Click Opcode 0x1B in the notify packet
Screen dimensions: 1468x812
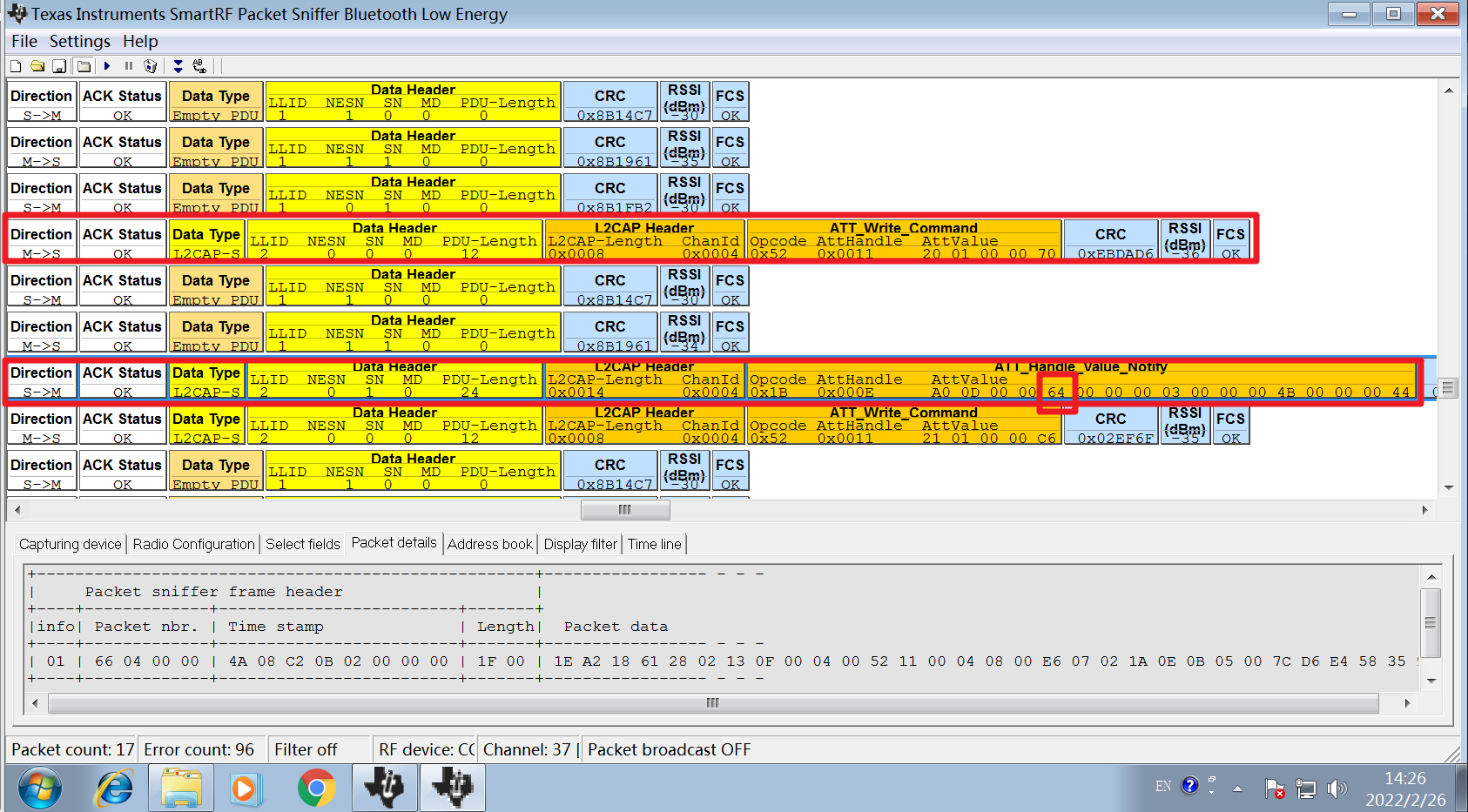pos(769,393)
